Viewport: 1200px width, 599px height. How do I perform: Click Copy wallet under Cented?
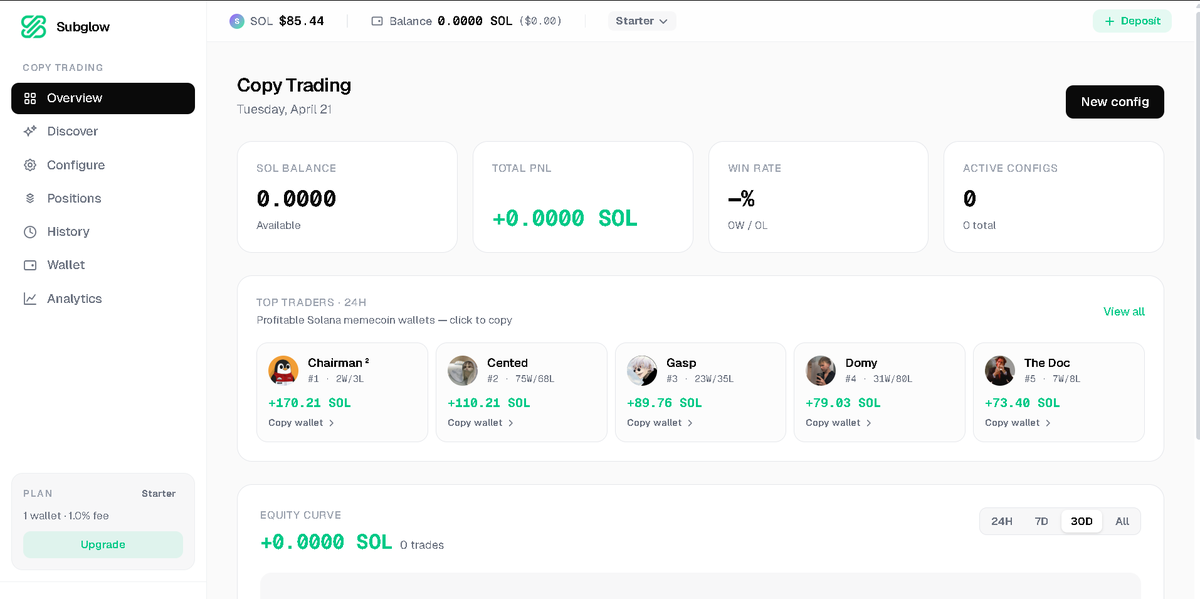point(481,423)
